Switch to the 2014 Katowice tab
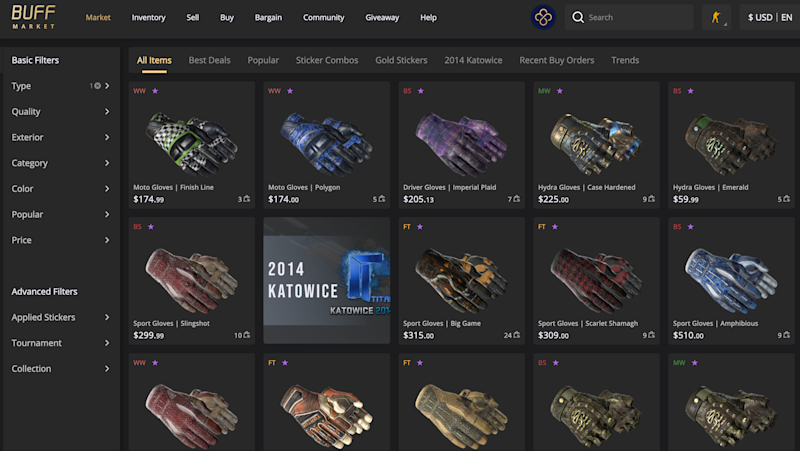800x451 pixels. (x=473, y=60)
